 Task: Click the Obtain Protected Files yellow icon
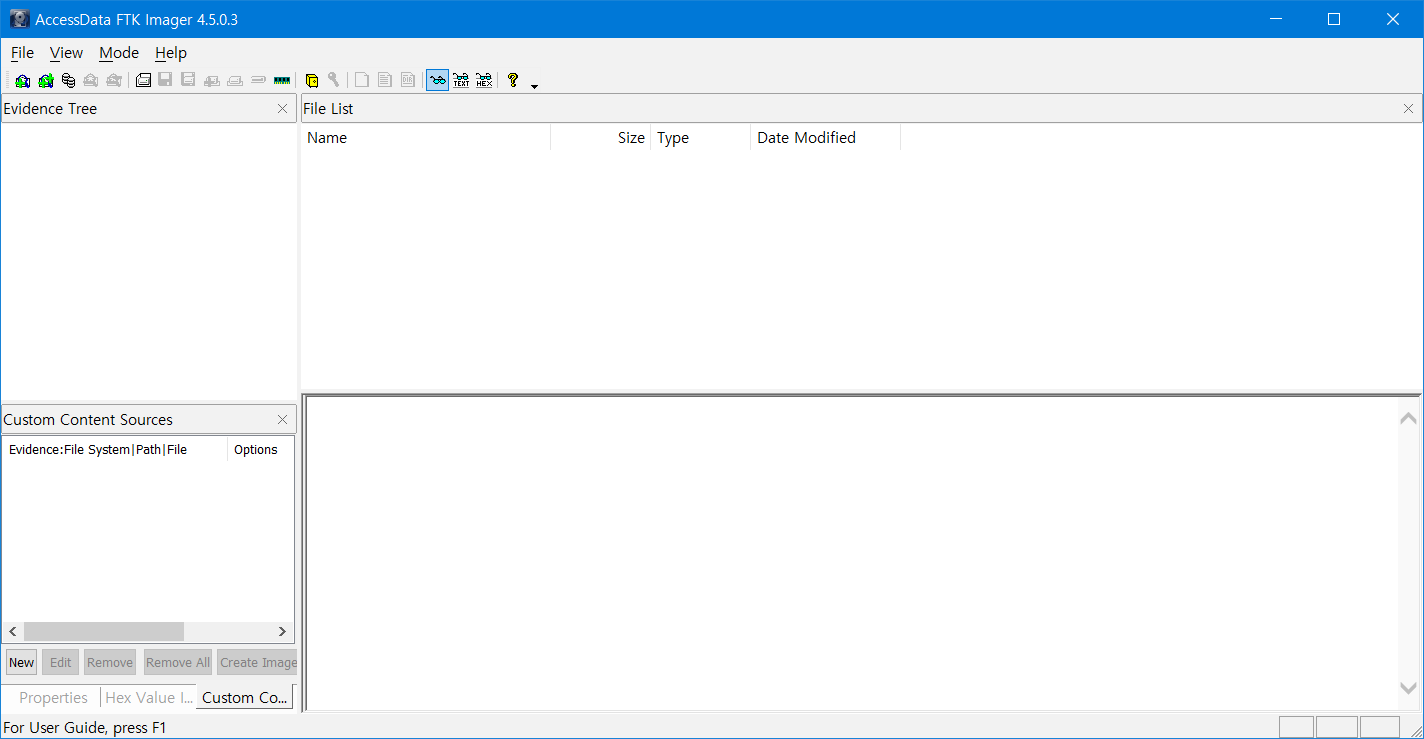(x=312, y=81)
